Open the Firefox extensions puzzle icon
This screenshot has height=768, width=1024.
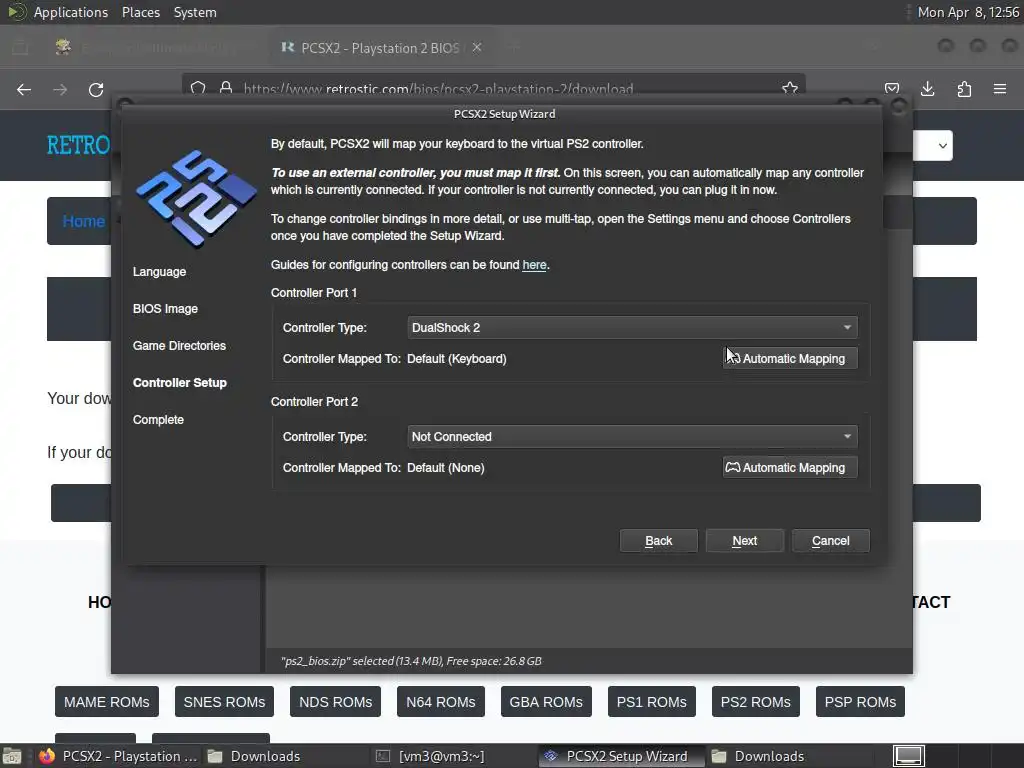(x=964, y=89)
